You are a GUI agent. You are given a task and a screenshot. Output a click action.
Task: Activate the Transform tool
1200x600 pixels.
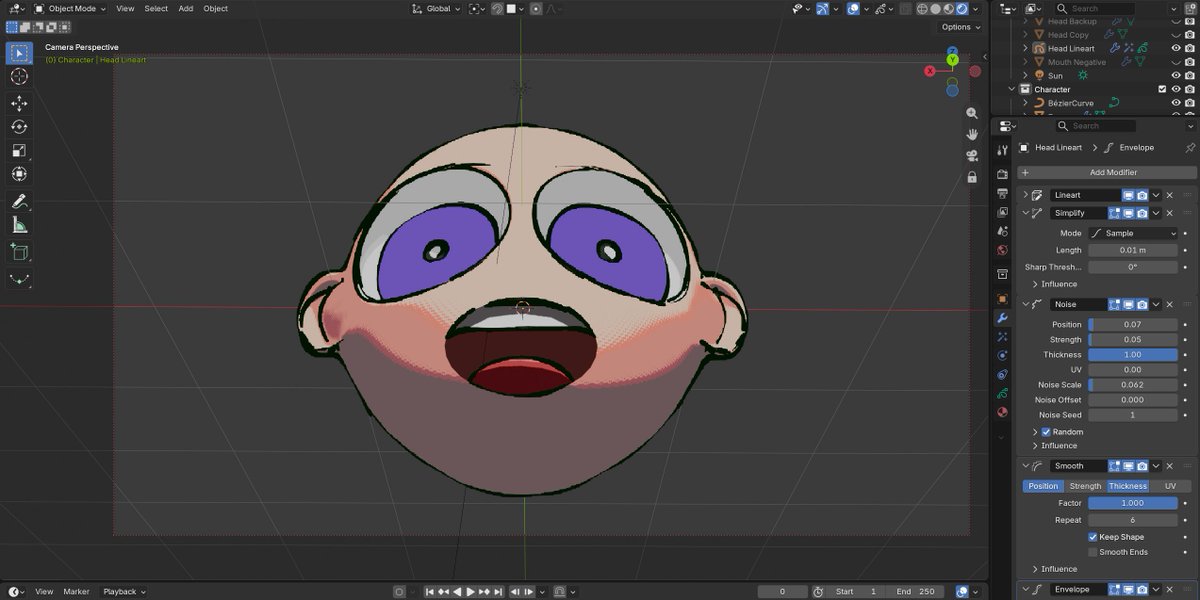tap(19, 174)
